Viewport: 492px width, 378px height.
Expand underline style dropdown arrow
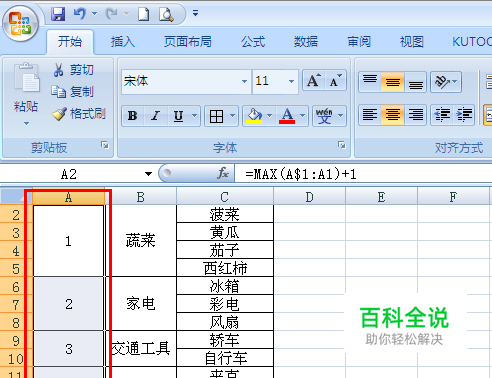(194, 116)
